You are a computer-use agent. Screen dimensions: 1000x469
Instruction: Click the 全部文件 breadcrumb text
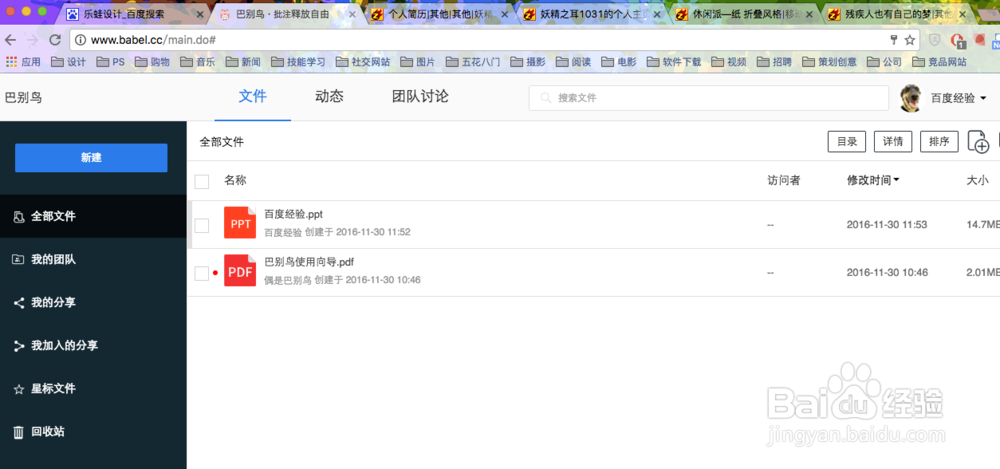[x=222, y=142]
